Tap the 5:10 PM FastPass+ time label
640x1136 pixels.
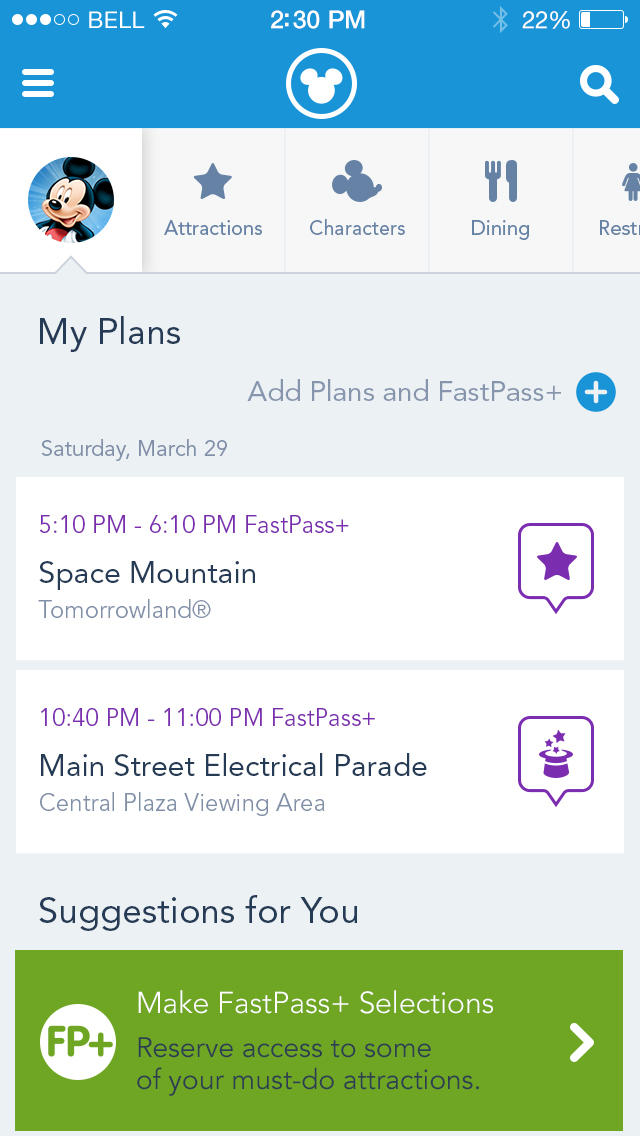point(194,524)
